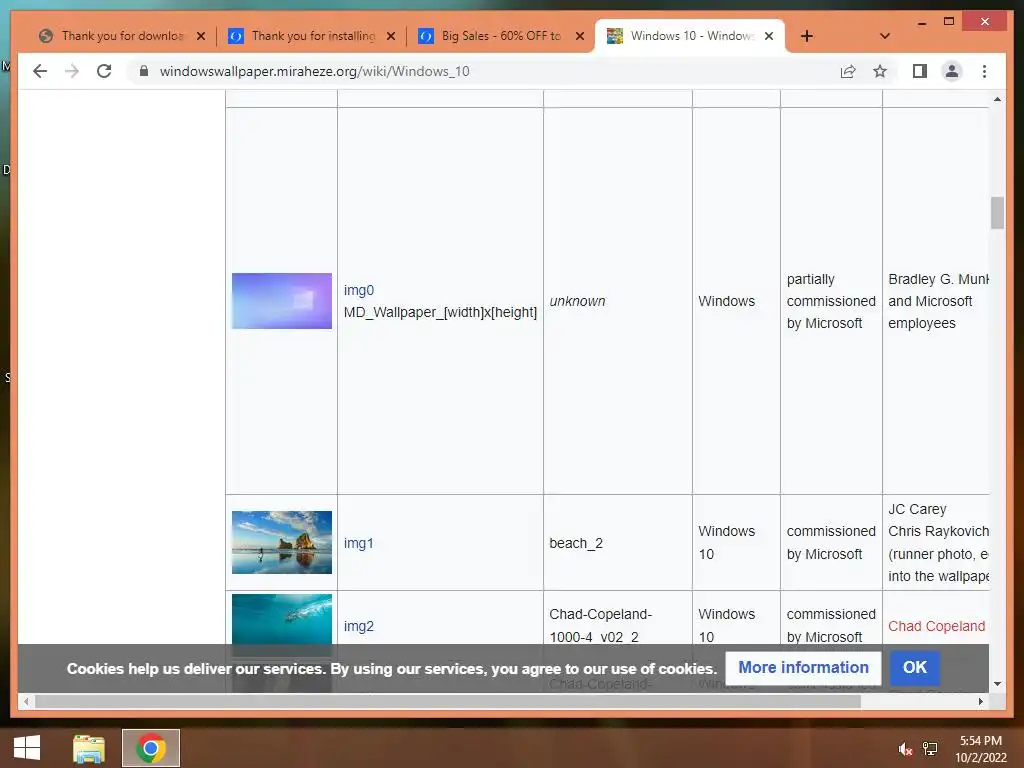Select 'JC Carey' author text
The image size is (1024, 768).
(917, 509)
